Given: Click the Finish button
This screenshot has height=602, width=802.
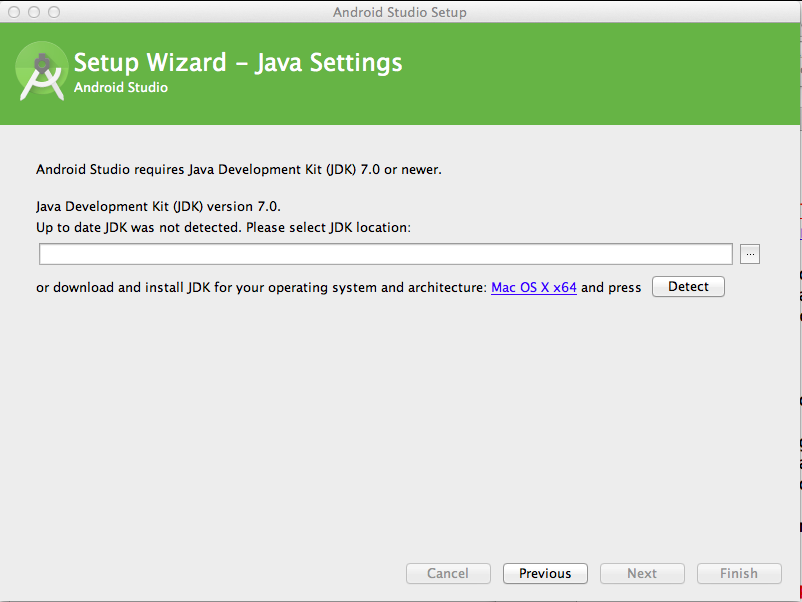Looking at the screenshot, I should (x=739, y=573).
